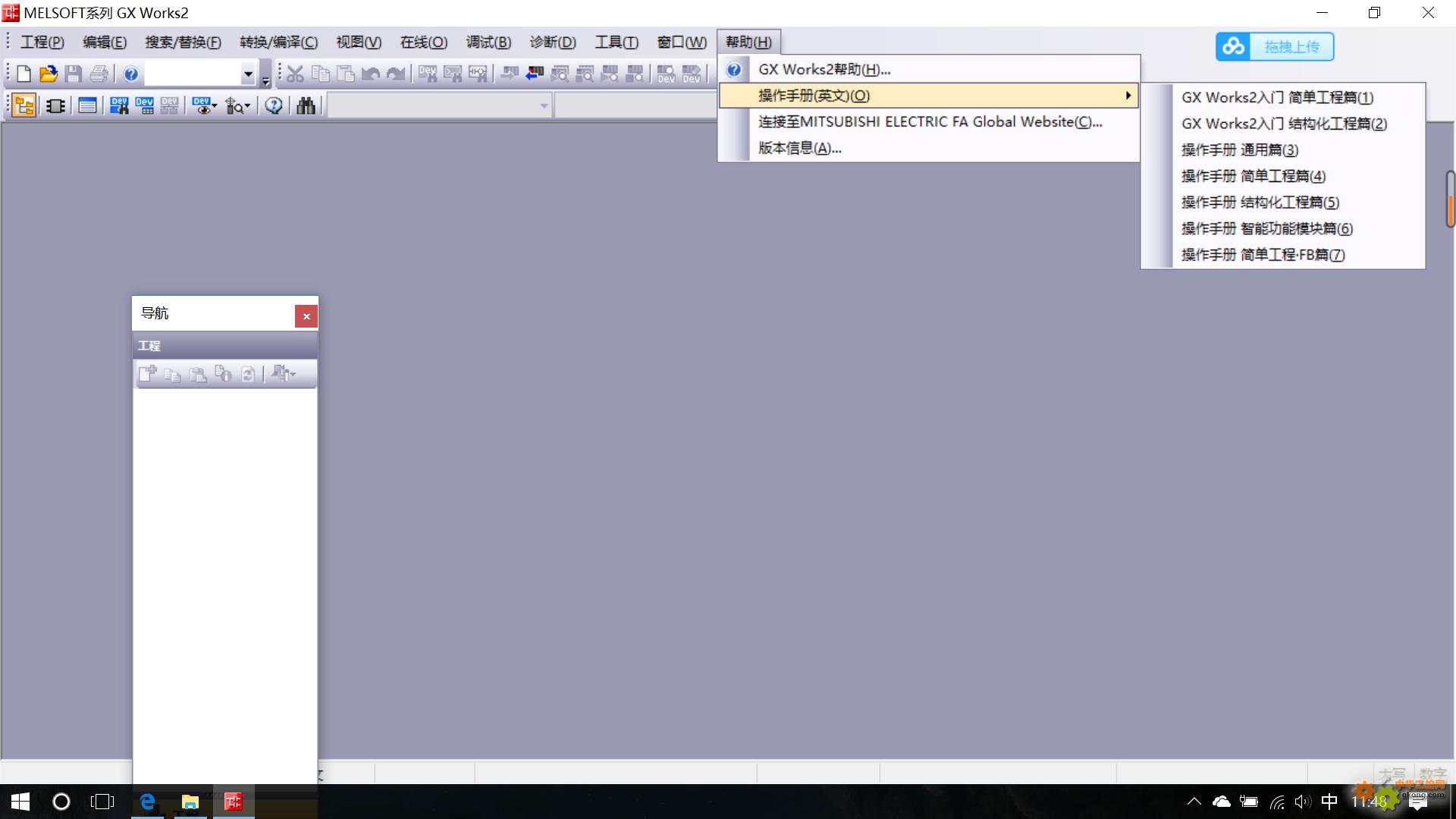The image size is (1456, 819).
Task: Click refresh icon in 导航 panel toolbar
Action: click(x=247, y=375)
